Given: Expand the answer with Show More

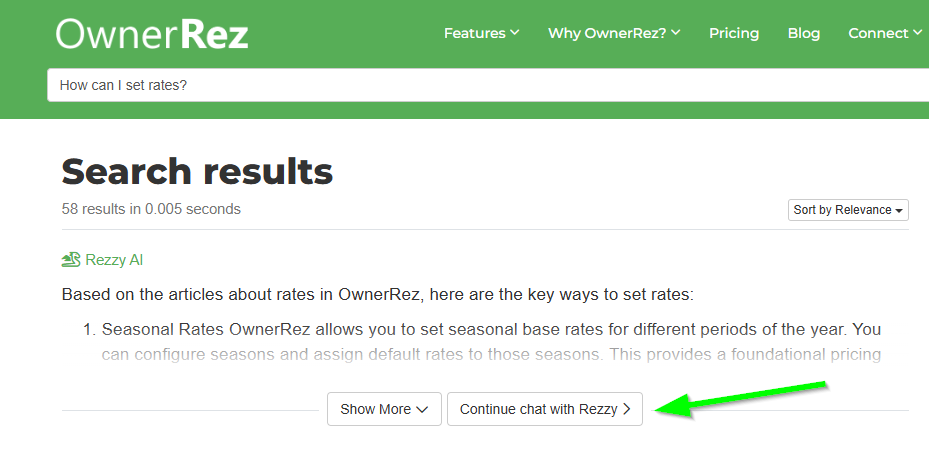Looking at the screenshot, I should [384, 409].
